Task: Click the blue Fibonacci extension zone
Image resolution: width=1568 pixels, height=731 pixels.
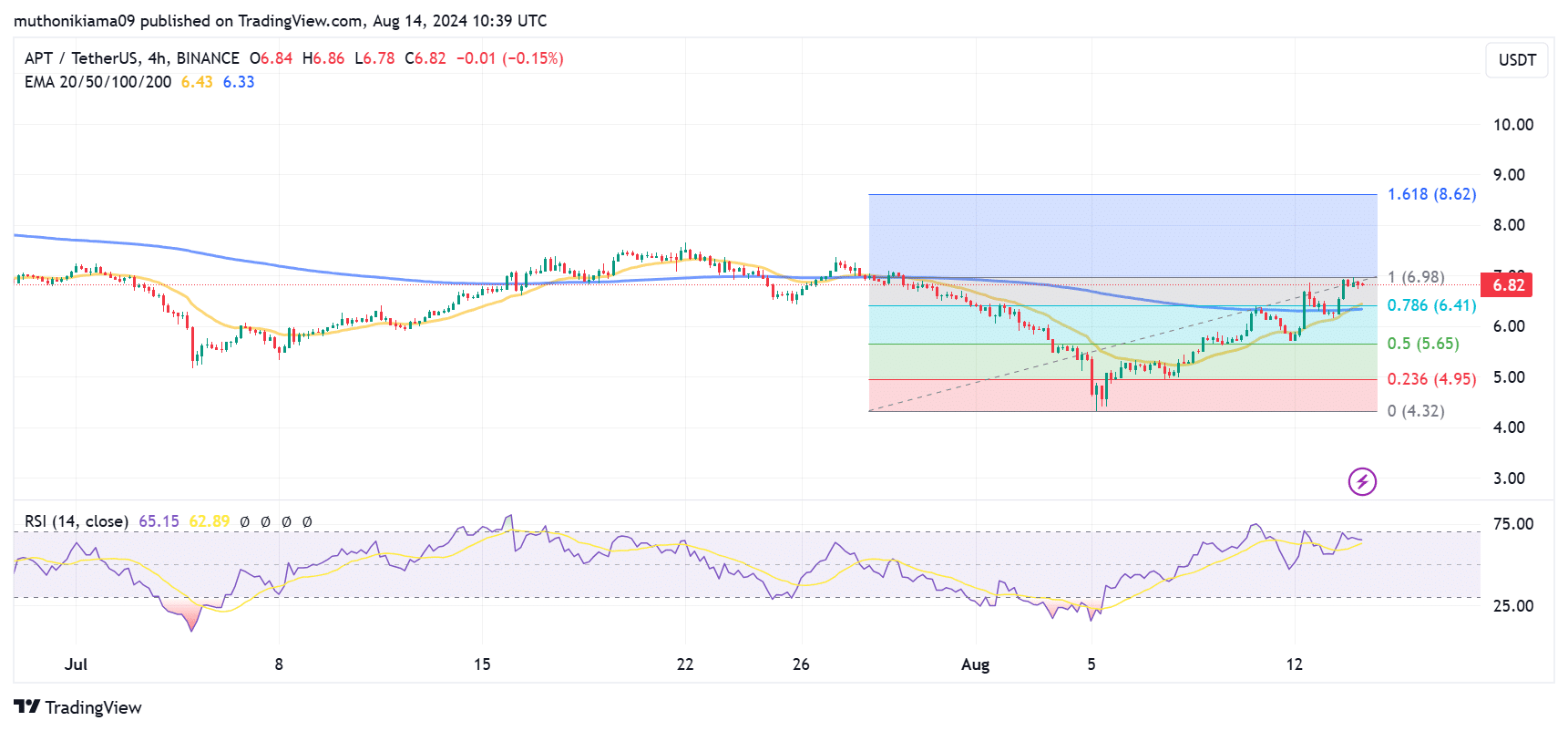Action: tap(1122, 235)
